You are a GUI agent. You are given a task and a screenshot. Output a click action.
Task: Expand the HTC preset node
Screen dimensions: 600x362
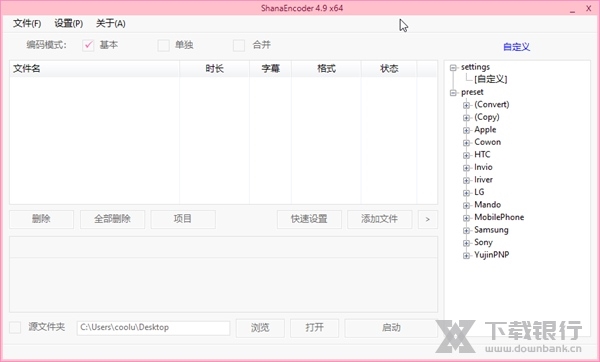(x=466, y=155)
